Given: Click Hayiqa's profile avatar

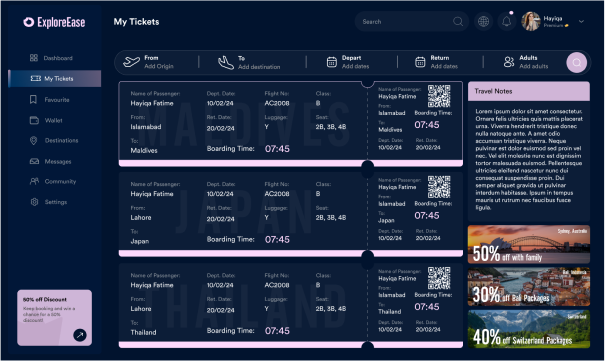Looking at the screenshot, I should 531,21.
